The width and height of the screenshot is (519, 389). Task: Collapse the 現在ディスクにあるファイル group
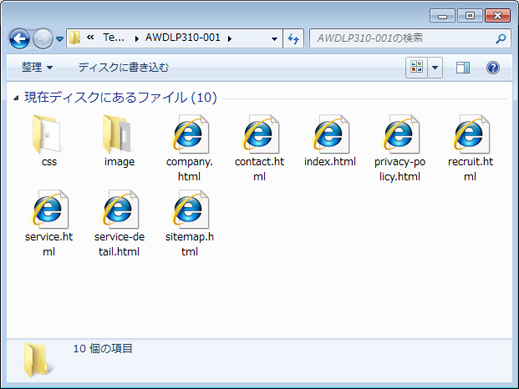pos(16,98)
